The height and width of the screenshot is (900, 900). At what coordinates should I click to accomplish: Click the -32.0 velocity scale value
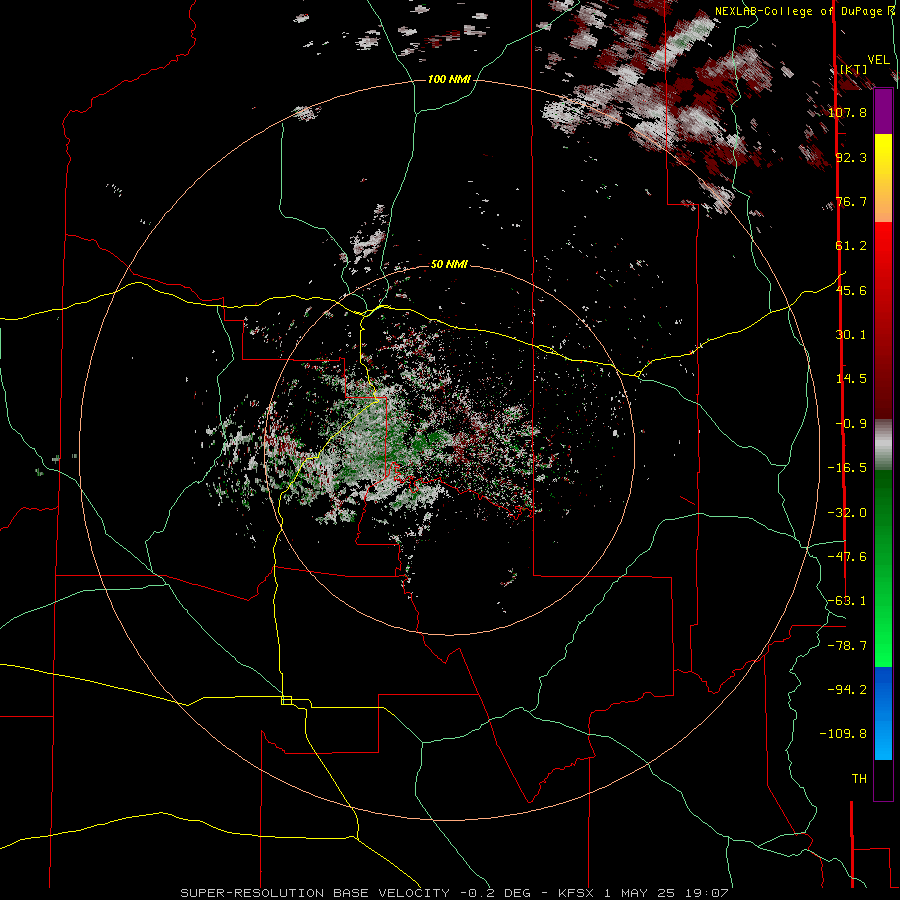click(847, 513)
